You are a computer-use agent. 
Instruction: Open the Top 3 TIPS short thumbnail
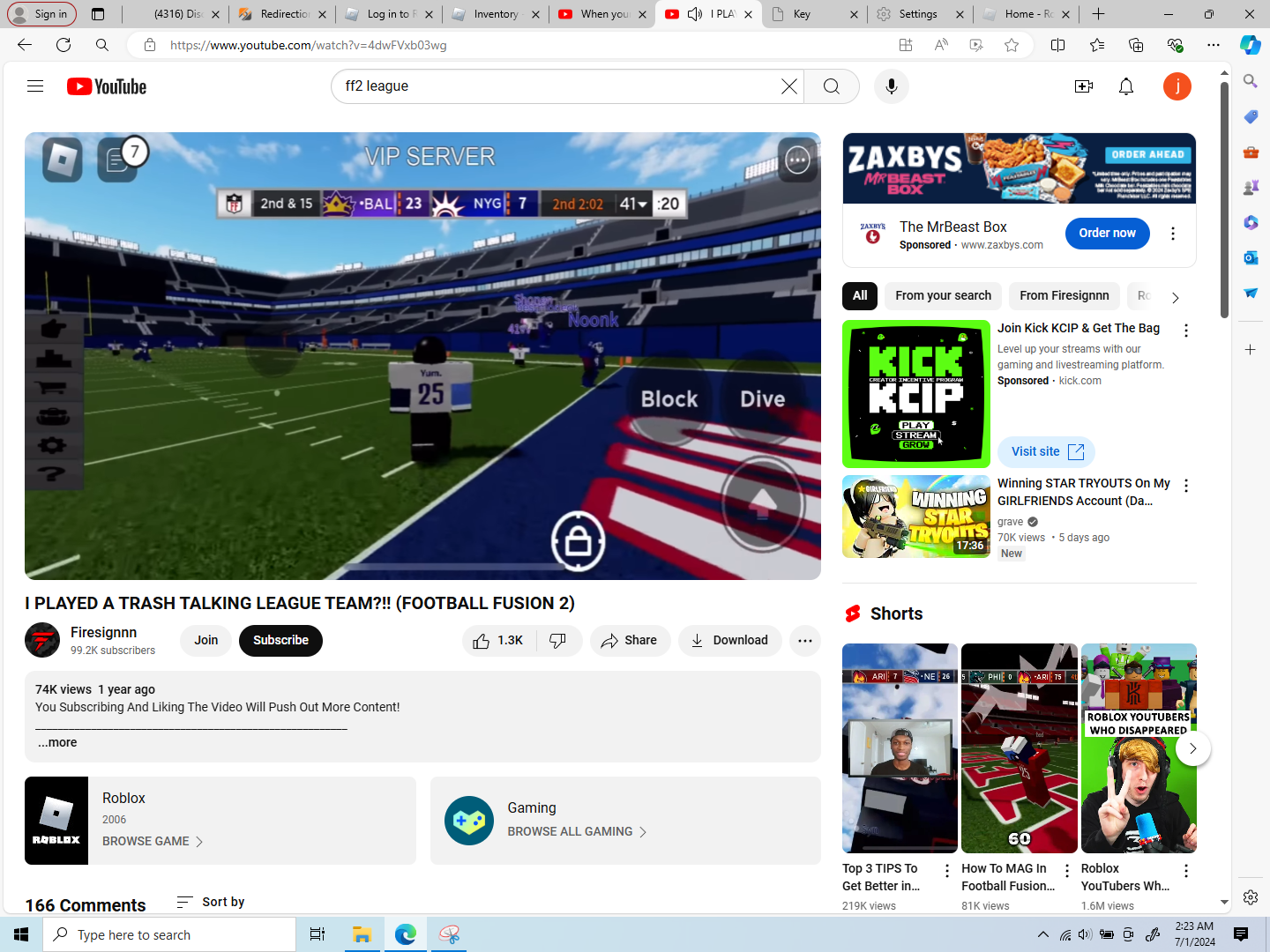900,748
